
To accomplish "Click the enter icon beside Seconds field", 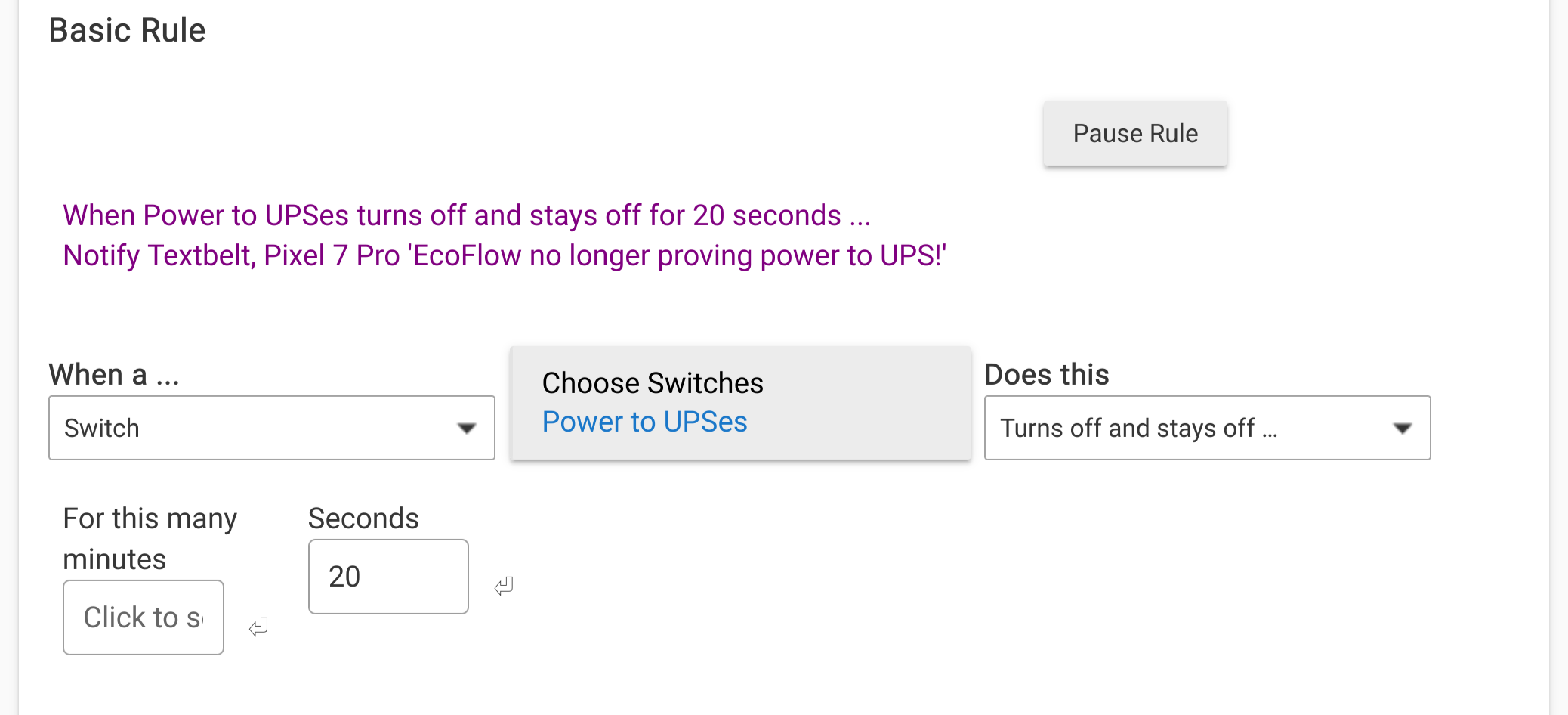I will [x=504, y=586].
